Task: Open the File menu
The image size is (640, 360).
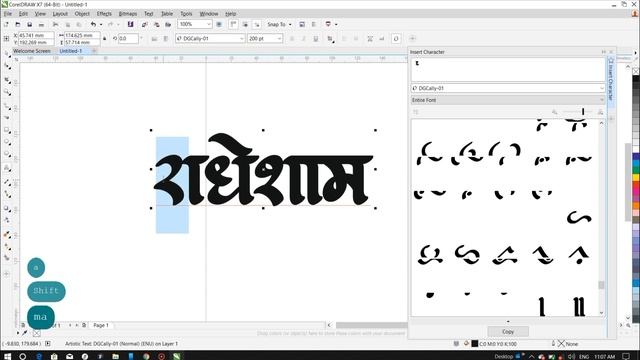Action: tap(8, 14)
